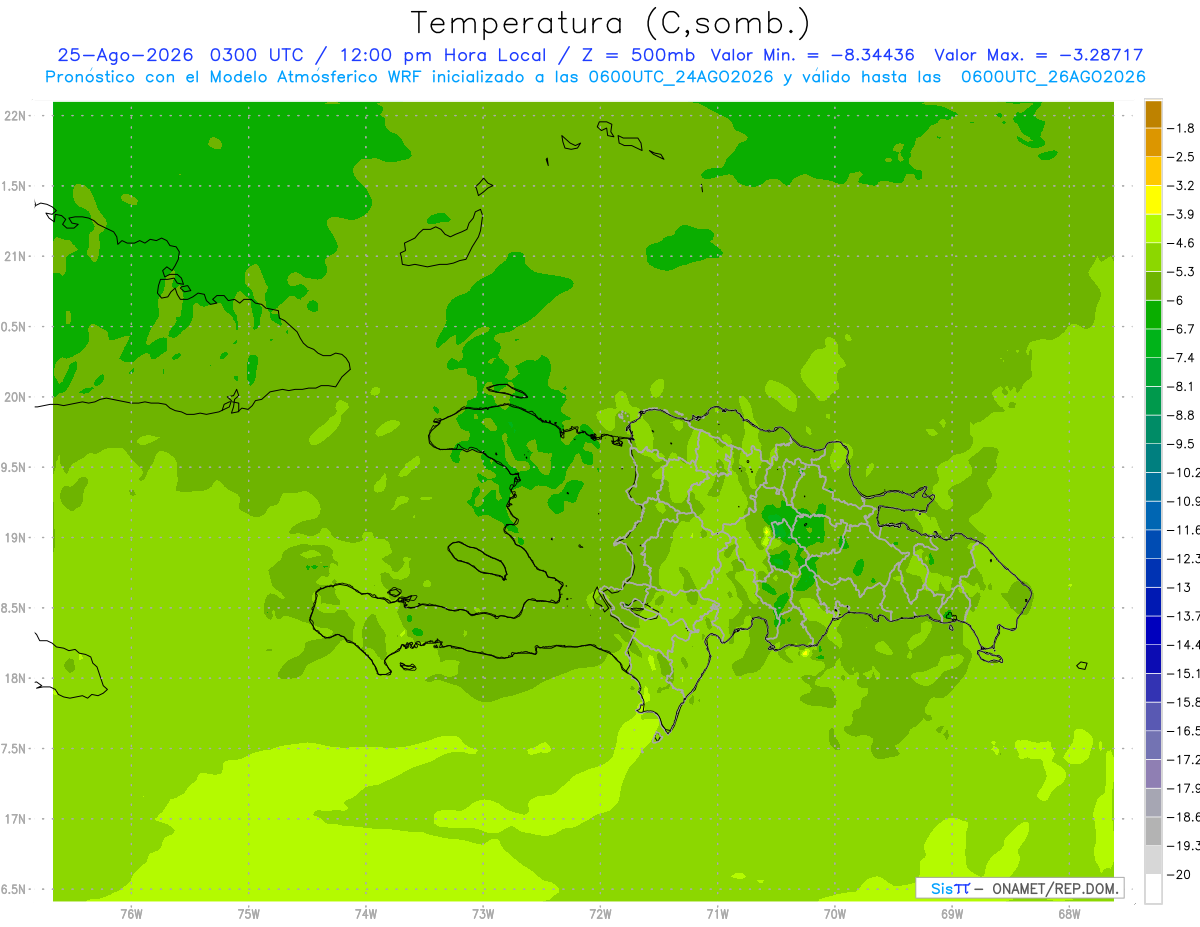Screen dimensions: 1200x927
Task: Click the "-20" colorbar value
Action: click(x=1178, y=875)
